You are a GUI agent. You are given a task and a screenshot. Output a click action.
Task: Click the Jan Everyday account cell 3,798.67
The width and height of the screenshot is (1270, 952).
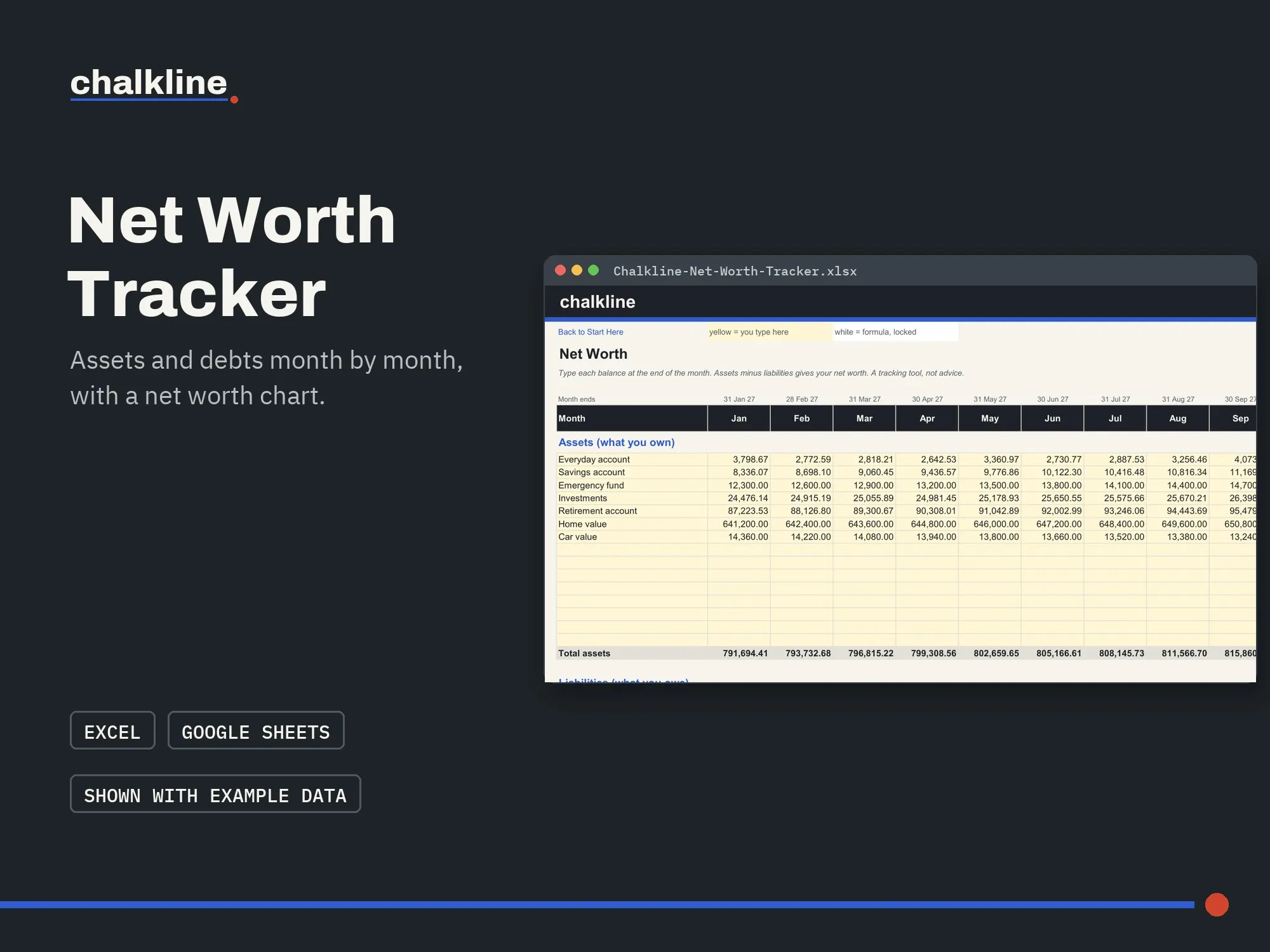tap(739, 459)
